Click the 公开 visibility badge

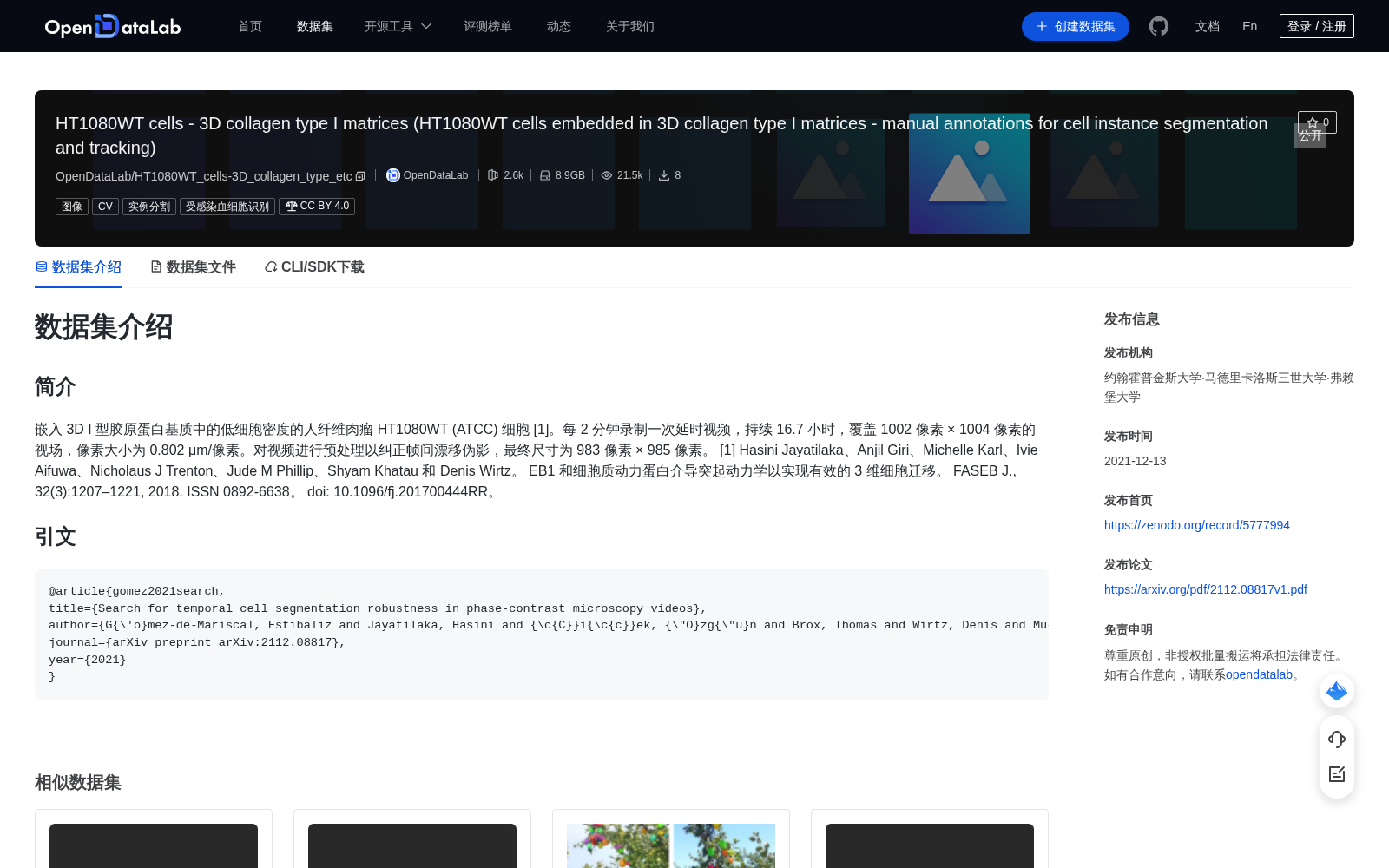coord(1310,135)
